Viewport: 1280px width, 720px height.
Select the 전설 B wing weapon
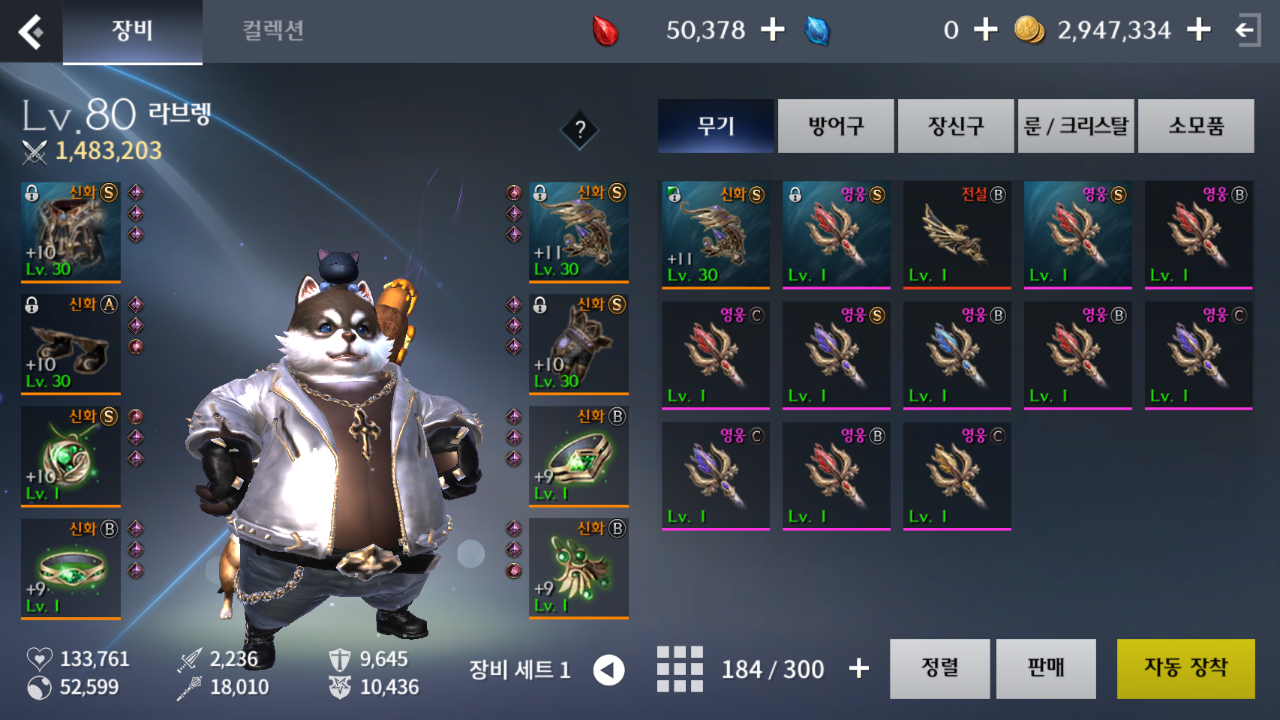957,235
